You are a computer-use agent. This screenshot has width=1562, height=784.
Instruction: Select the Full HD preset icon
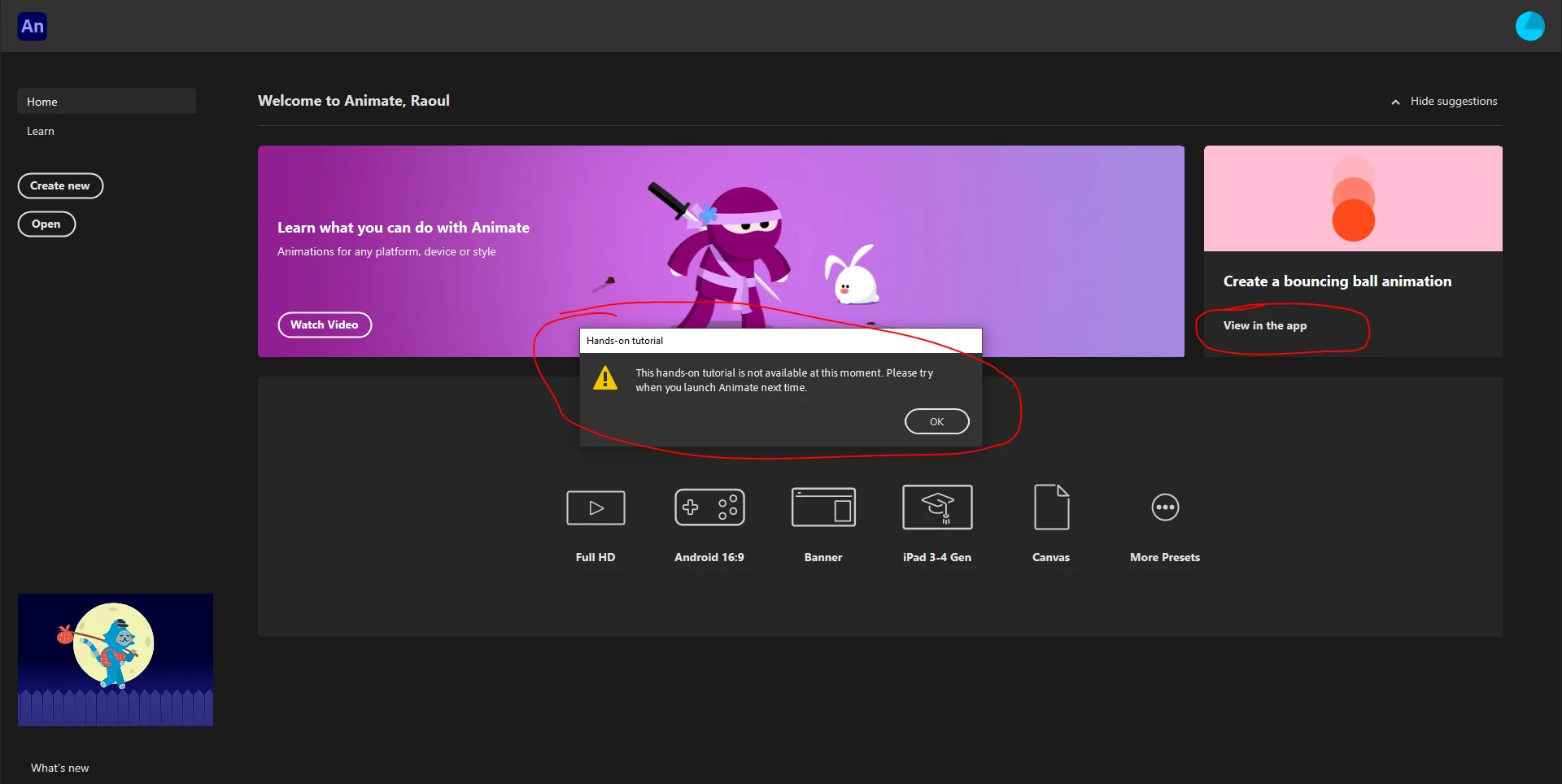click(x=596, y=508)
